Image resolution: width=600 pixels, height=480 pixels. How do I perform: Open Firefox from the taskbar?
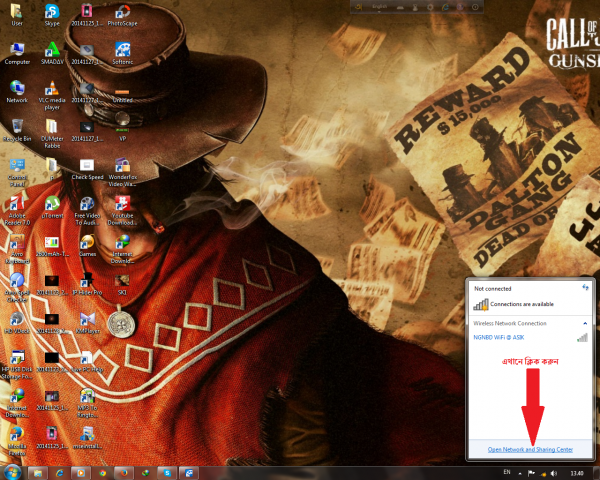(x=124, y=473)
